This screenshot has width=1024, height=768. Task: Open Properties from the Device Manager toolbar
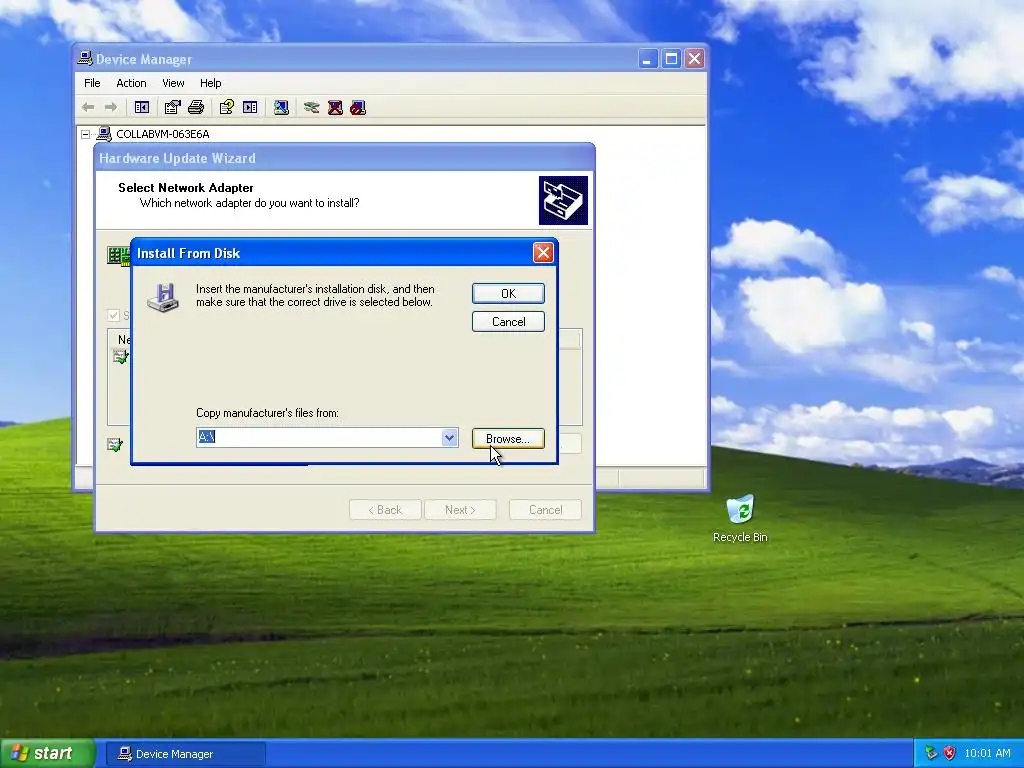tap(172, 107)
